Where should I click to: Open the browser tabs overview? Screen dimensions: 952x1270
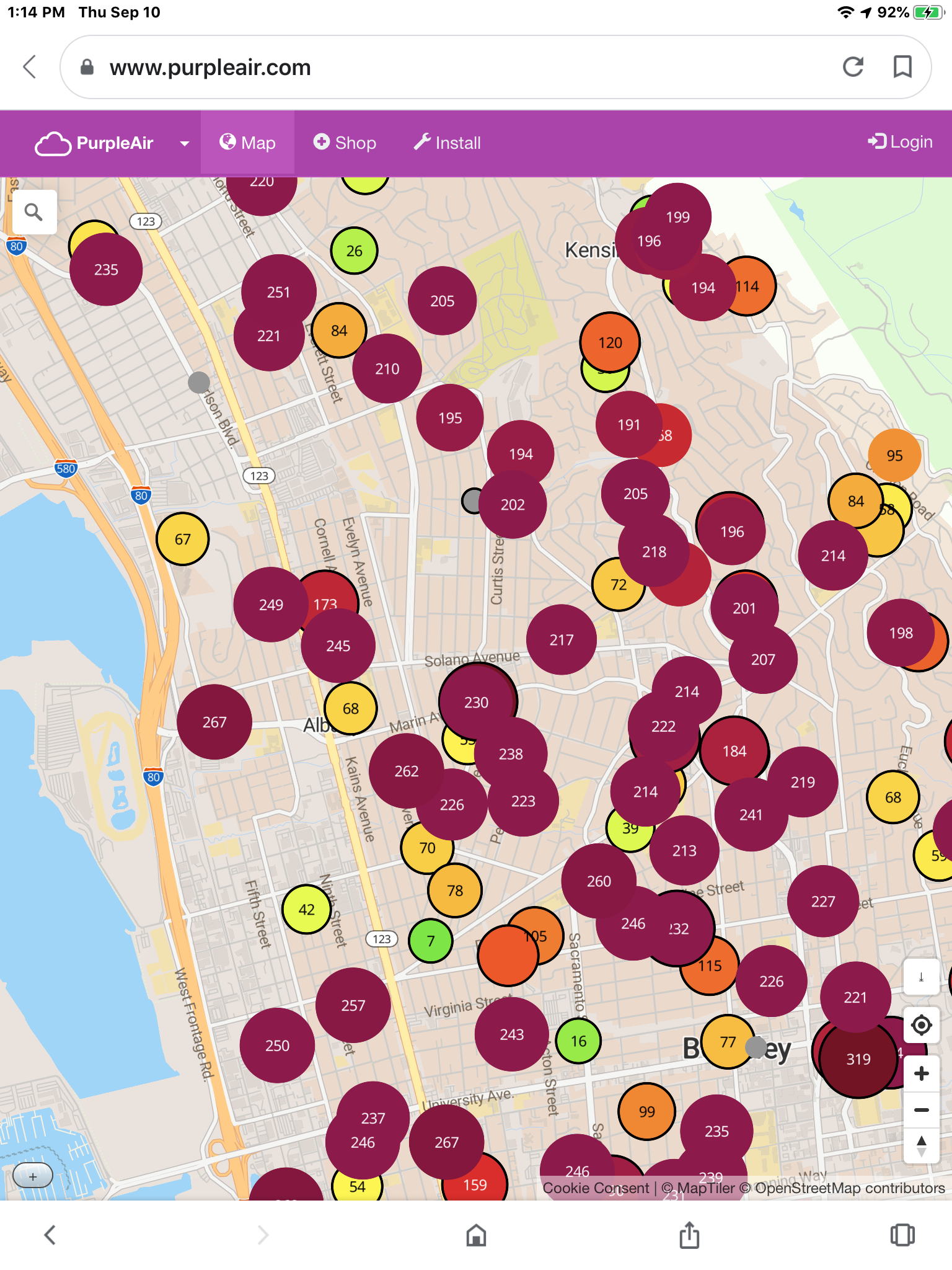click(x=902, y=1235)
